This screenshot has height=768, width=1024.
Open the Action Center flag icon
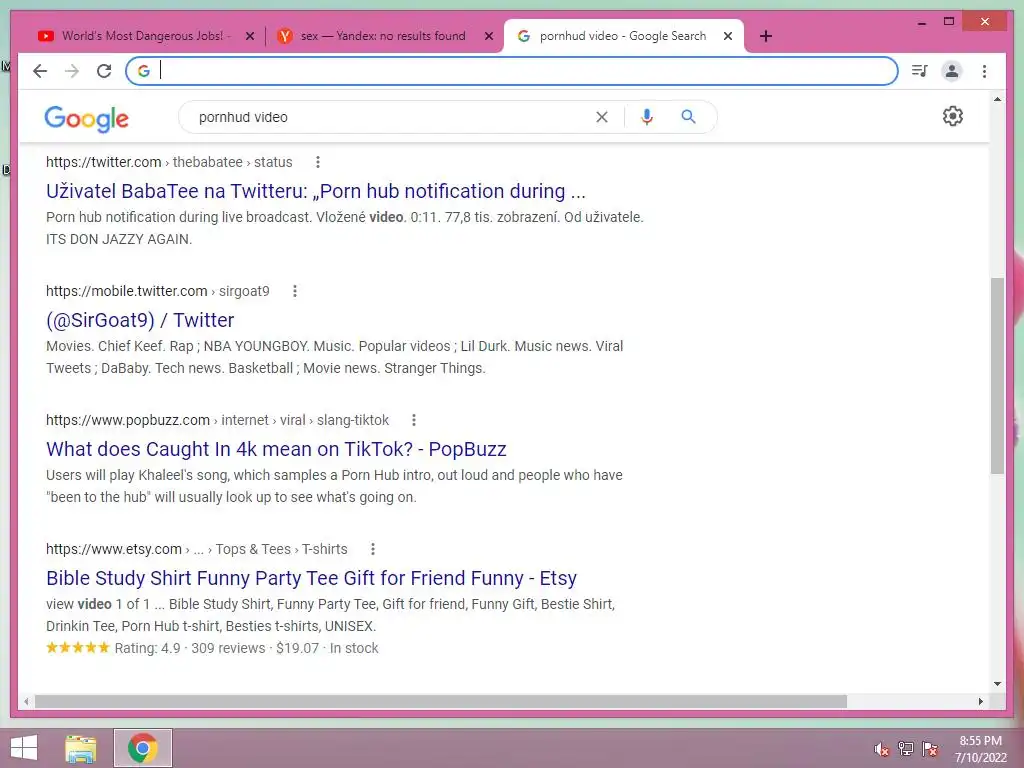930,749
